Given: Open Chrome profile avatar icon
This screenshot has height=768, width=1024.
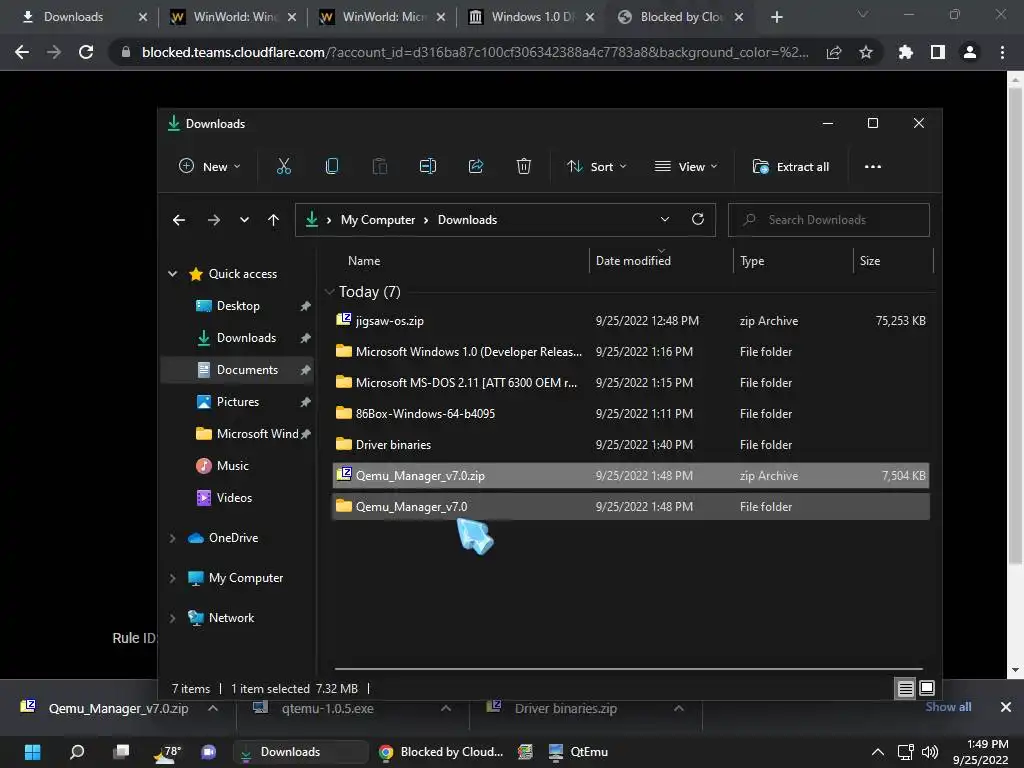Looking at the screenshot, I should point(970,52).
